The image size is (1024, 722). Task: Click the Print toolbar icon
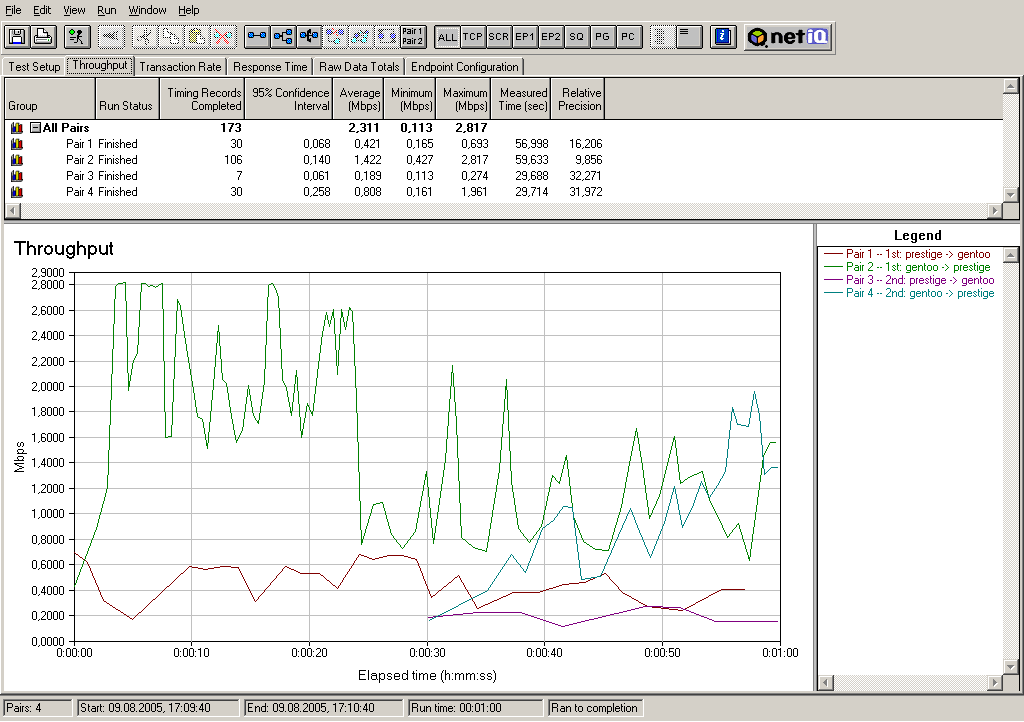point(43,37)
